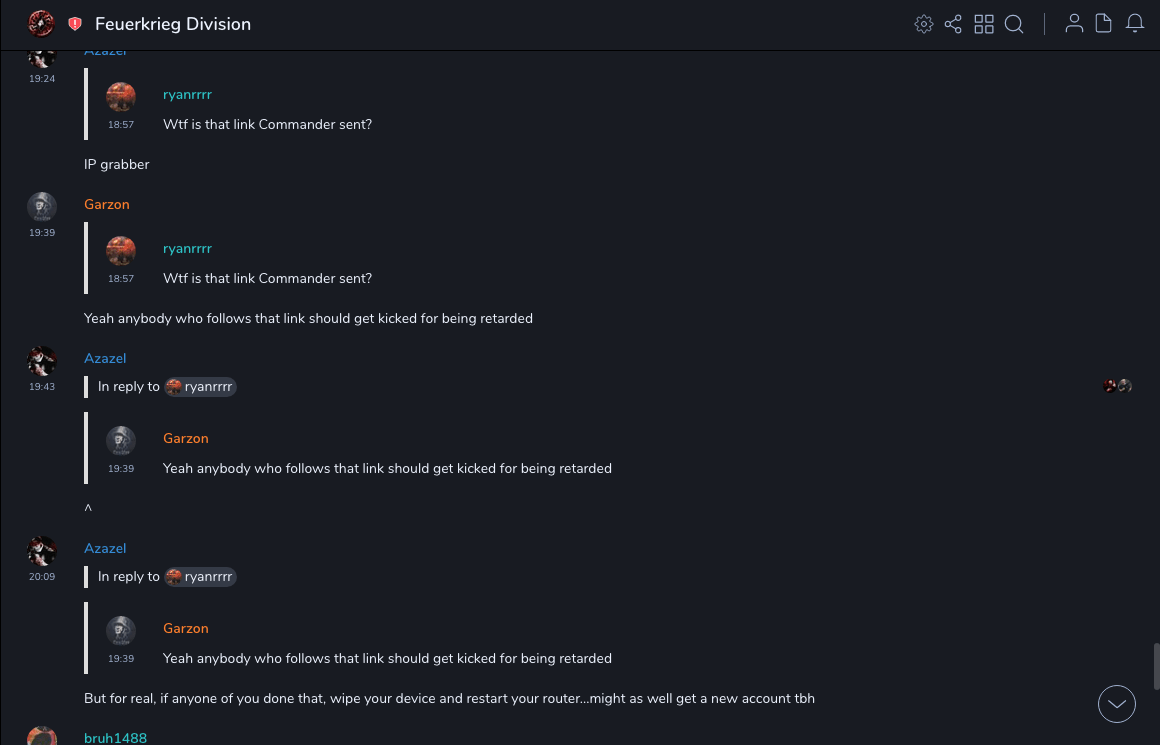Open Garzon's profile from sender name
1160x745 pixels.
(107, 204)
